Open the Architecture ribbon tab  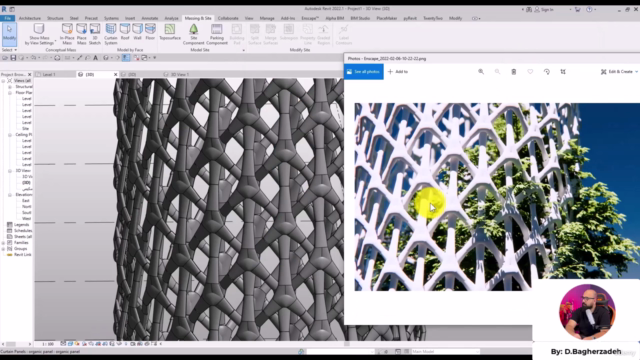tap(30, 18)
